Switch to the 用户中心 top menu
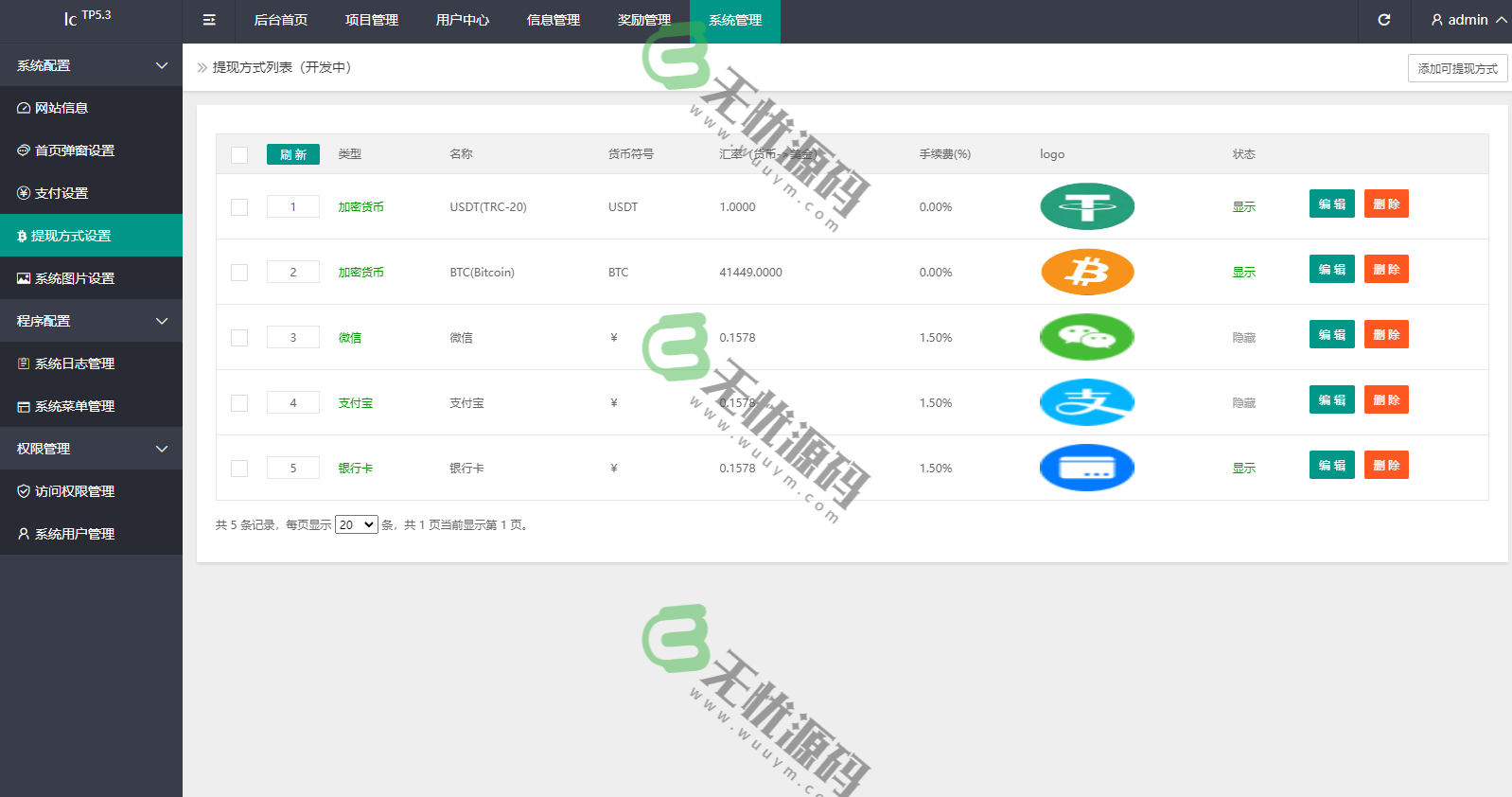The width and height of the screenshot is (1512, 797). [462, 20]
